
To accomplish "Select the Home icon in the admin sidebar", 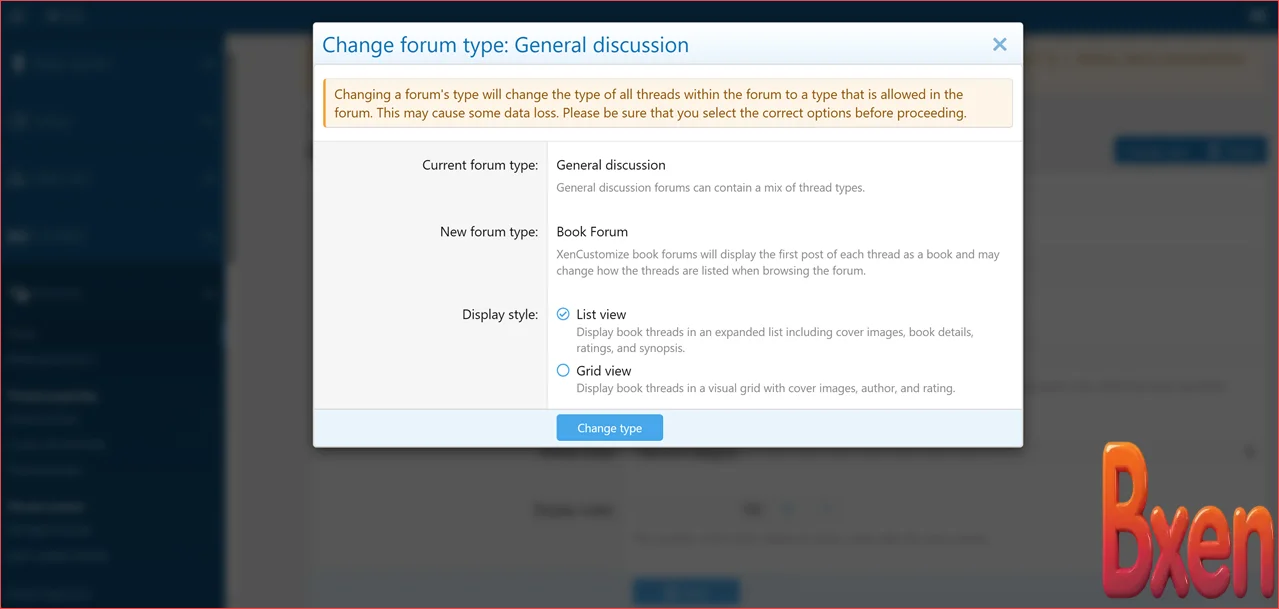I will [x=20, y=63].
